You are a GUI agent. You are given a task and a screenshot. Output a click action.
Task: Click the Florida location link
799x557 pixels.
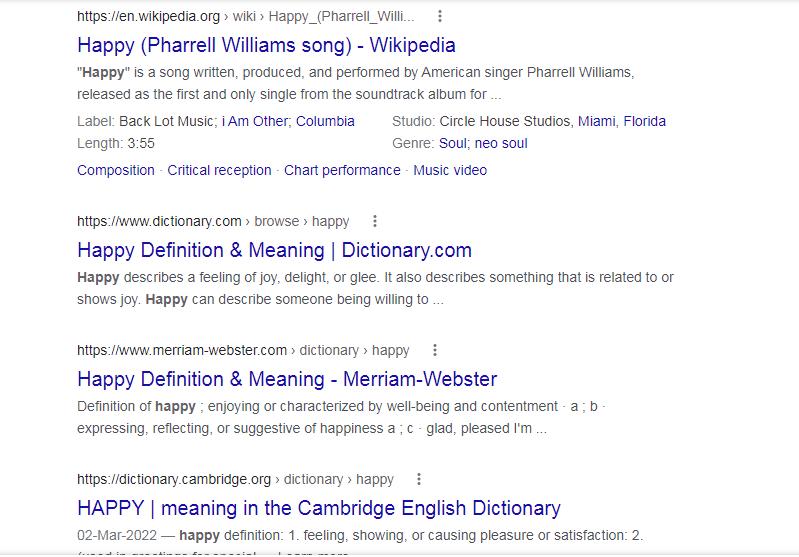click(645, 121)
